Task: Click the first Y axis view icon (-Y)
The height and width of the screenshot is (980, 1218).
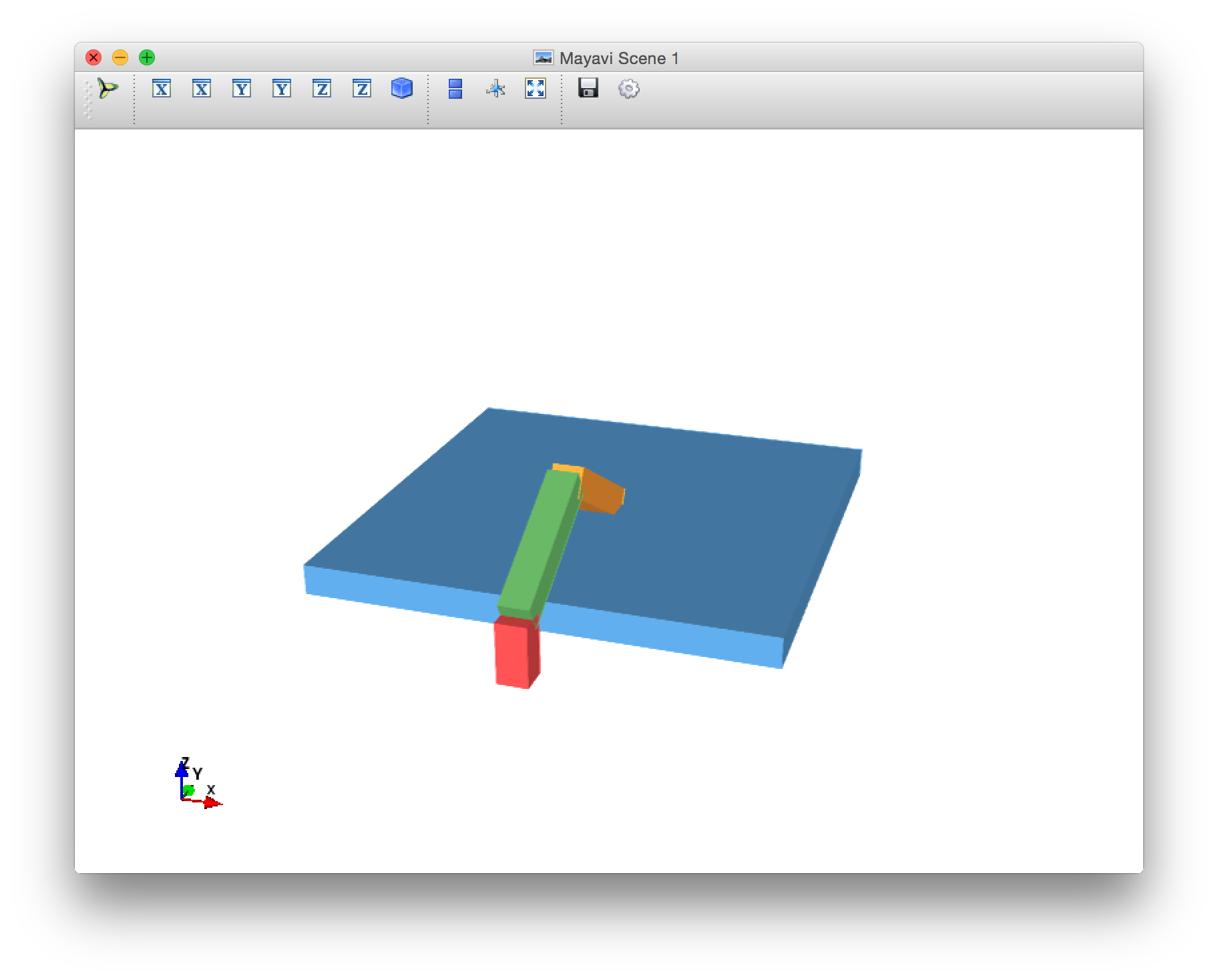Action: [242, 88]
